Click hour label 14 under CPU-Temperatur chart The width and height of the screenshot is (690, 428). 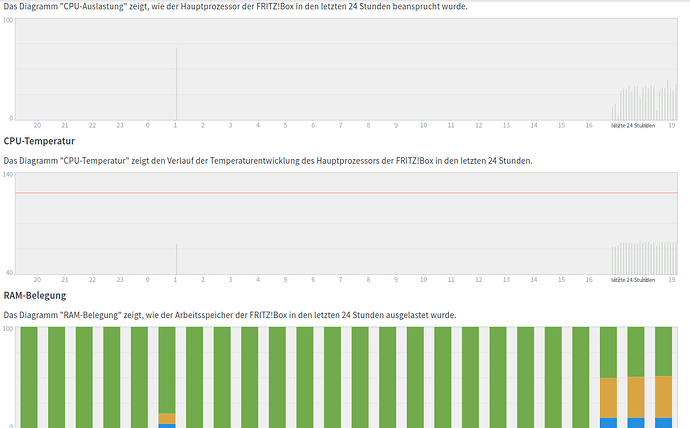pos(534,280)
